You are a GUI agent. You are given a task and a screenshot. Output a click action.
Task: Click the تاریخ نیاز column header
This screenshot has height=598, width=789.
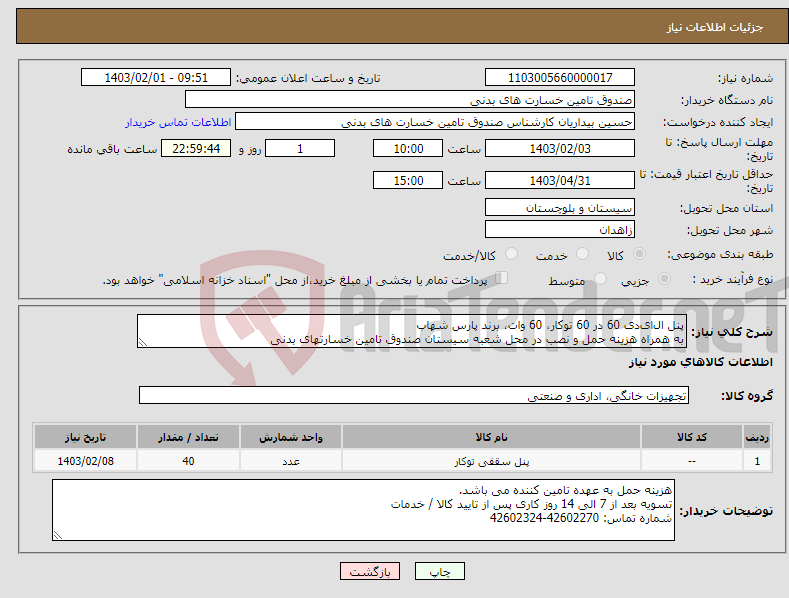click(85, 437)
